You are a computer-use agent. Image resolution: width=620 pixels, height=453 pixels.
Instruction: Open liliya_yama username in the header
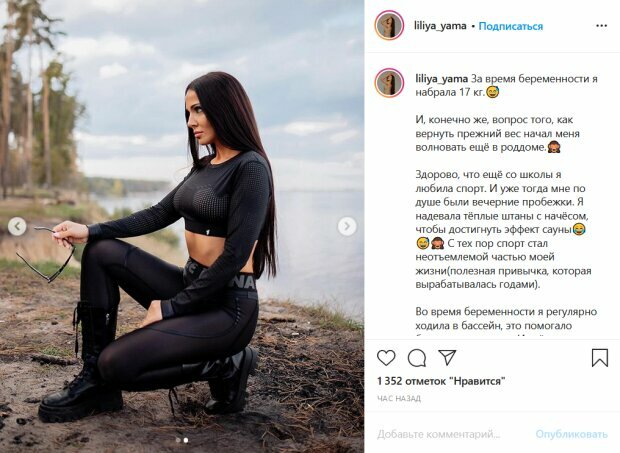440,26
